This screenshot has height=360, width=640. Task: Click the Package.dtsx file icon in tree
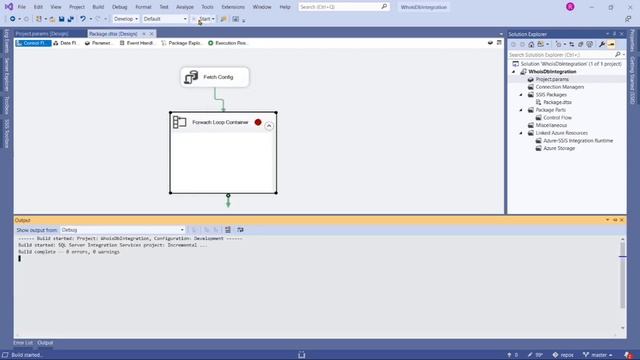[539, 102]
